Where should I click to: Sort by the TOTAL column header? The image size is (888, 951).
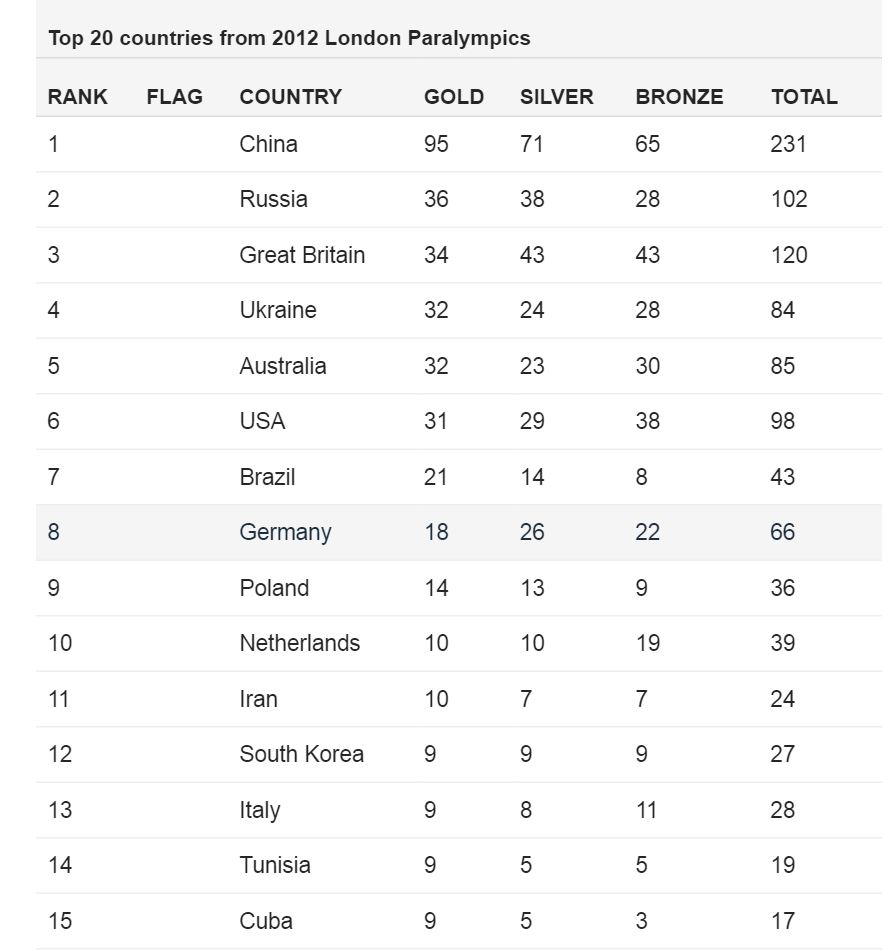pyautogui.click(x=804, y=97)
